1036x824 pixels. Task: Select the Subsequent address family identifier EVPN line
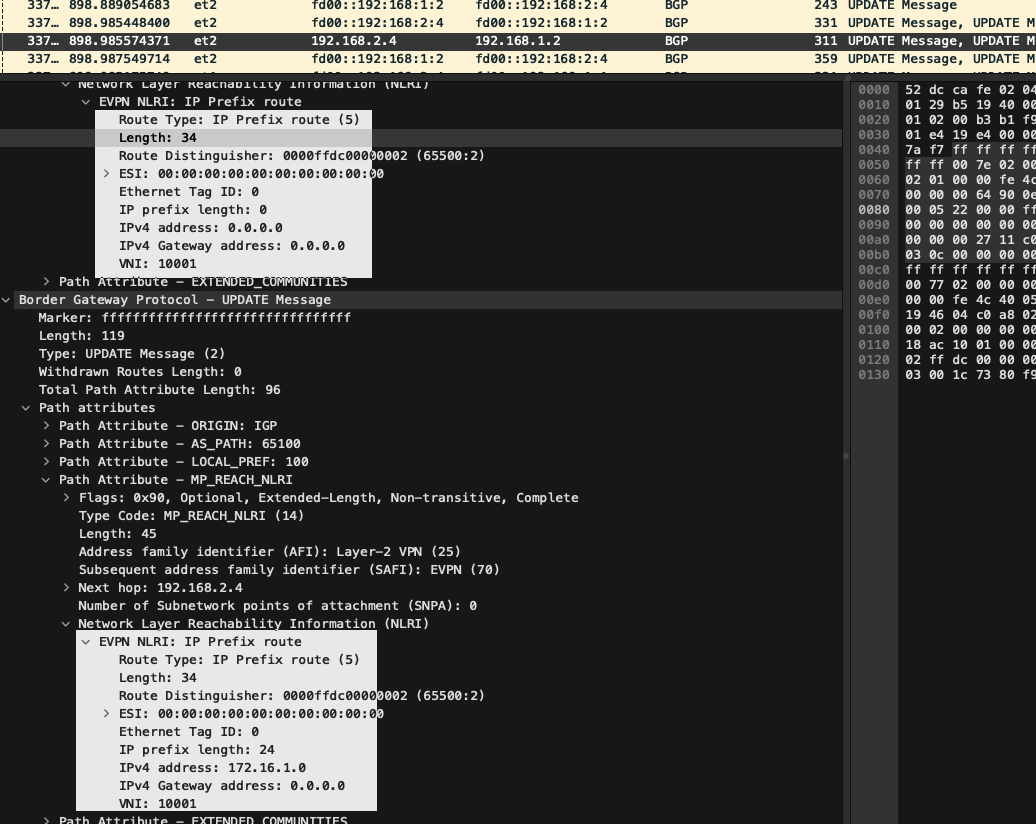tap(288, 570)
